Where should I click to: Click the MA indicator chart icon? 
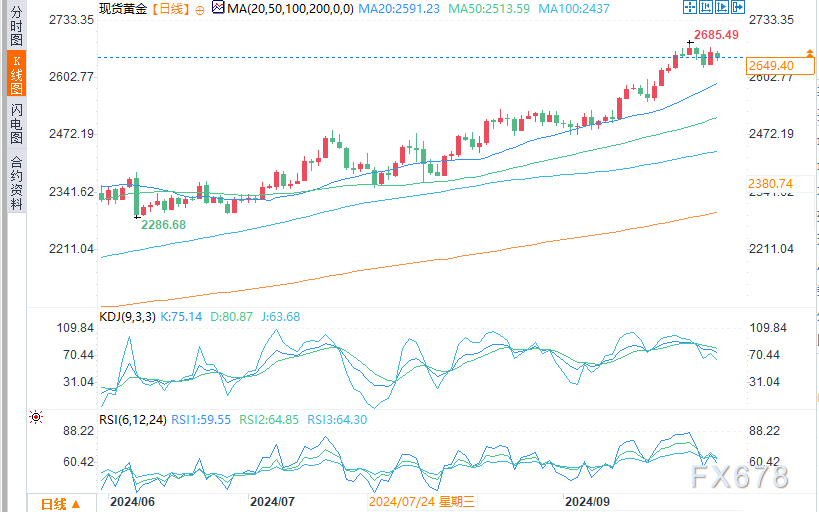click(x=218, y=7)
